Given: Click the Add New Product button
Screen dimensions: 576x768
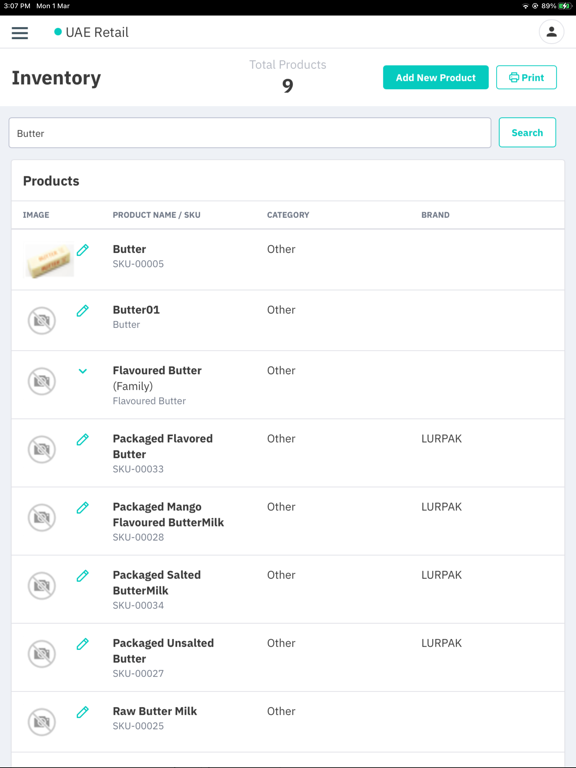Looking at the screenshot, I should click(x=435, y=77).
